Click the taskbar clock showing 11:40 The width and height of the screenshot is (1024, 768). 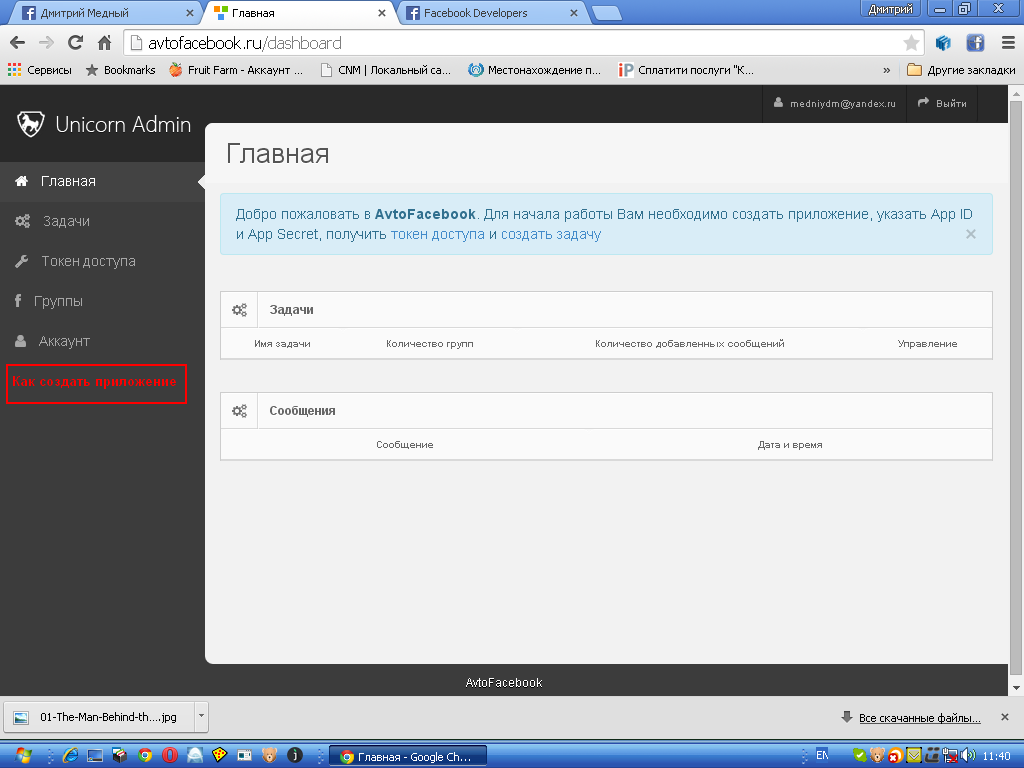(997, 756)
